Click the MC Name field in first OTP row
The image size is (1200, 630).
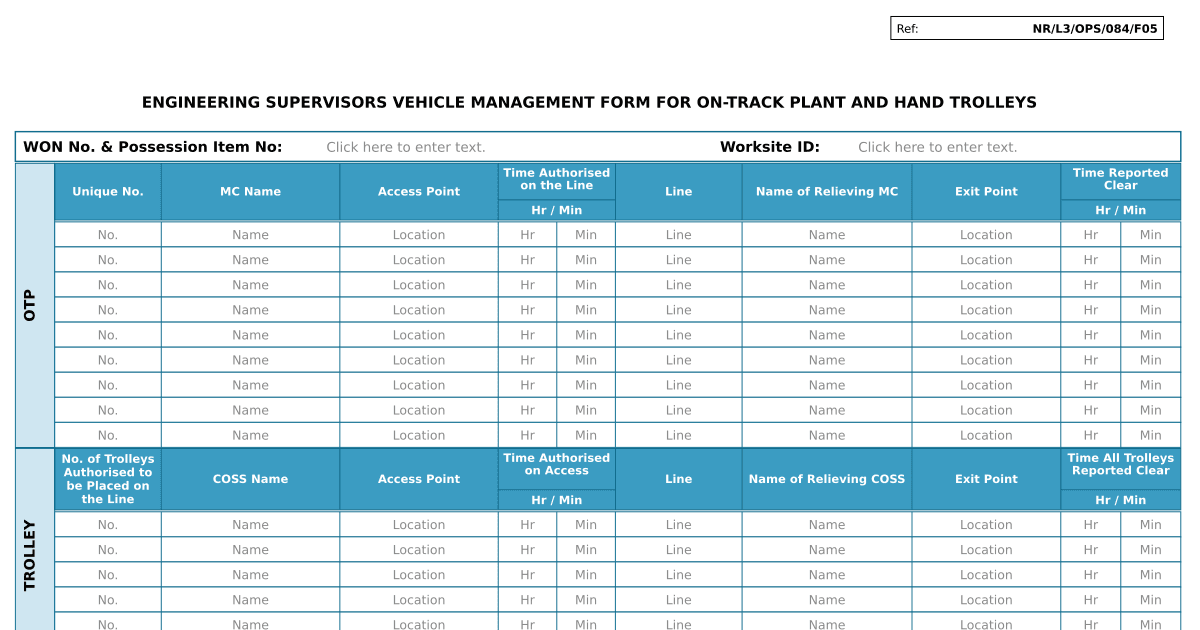click(250, 235)
